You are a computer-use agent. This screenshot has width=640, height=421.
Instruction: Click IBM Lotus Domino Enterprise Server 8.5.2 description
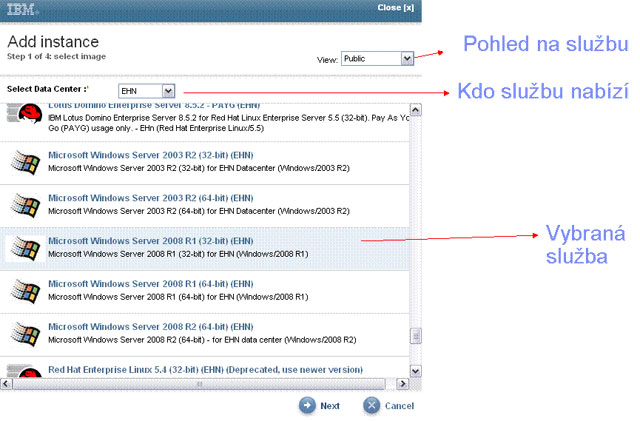point(229,123)
